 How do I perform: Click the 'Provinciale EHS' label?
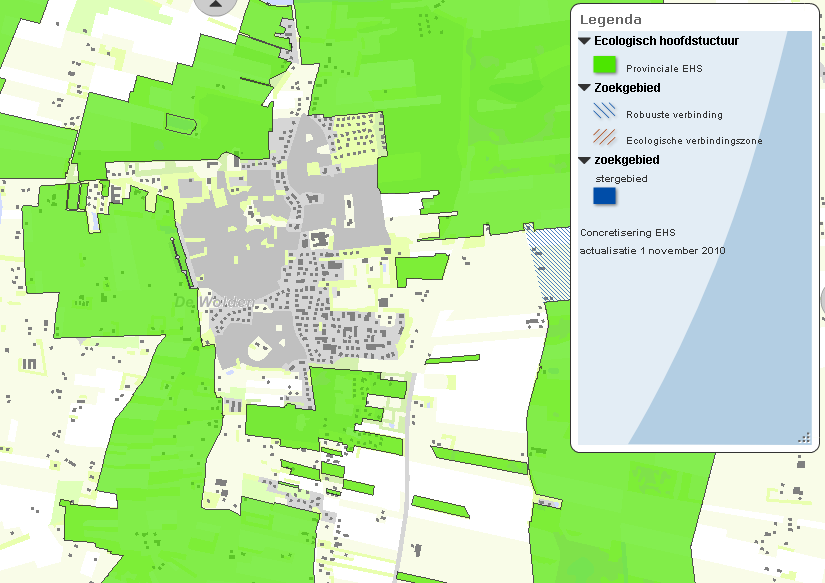664,68
